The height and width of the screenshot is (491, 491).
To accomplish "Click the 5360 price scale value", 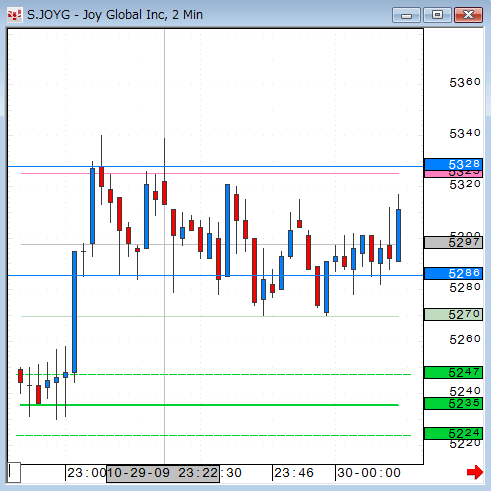I will [x=465, y=82].
